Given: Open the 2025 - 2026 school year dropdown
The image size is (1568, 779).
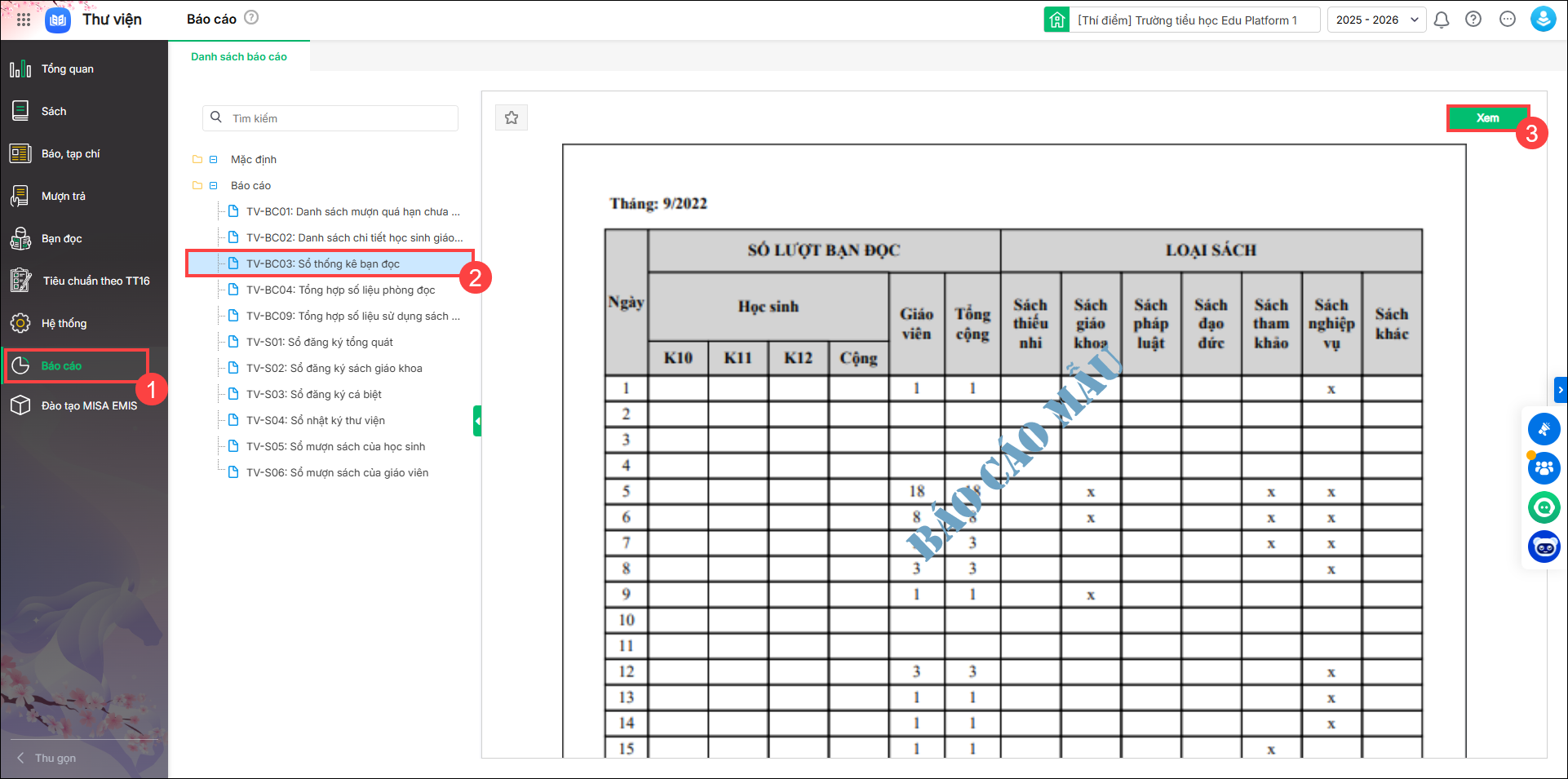Looking at the screenshot, I should point(1376,20).
